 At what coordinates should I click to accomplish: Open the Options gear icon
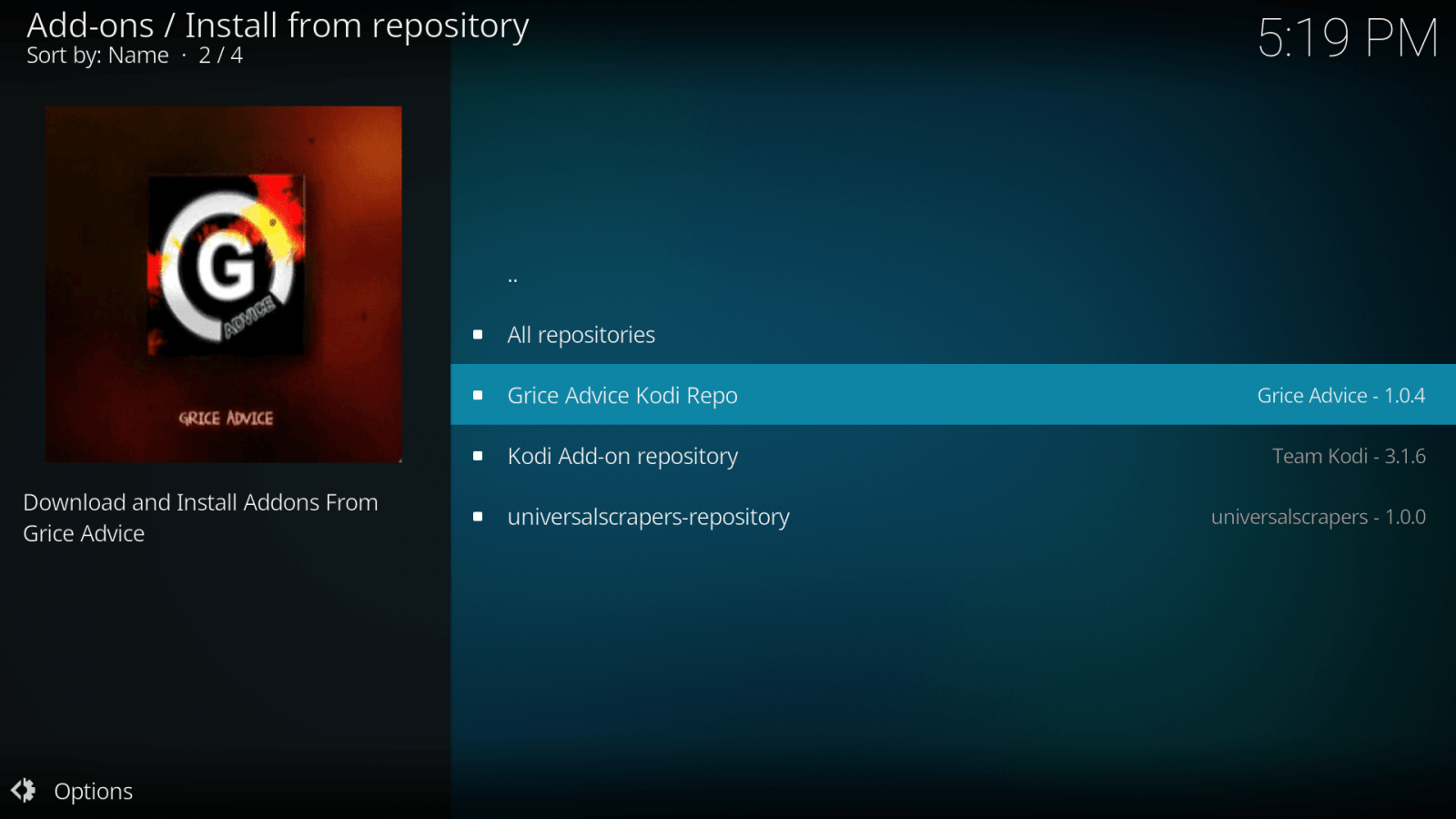click(x=24, y=791)
